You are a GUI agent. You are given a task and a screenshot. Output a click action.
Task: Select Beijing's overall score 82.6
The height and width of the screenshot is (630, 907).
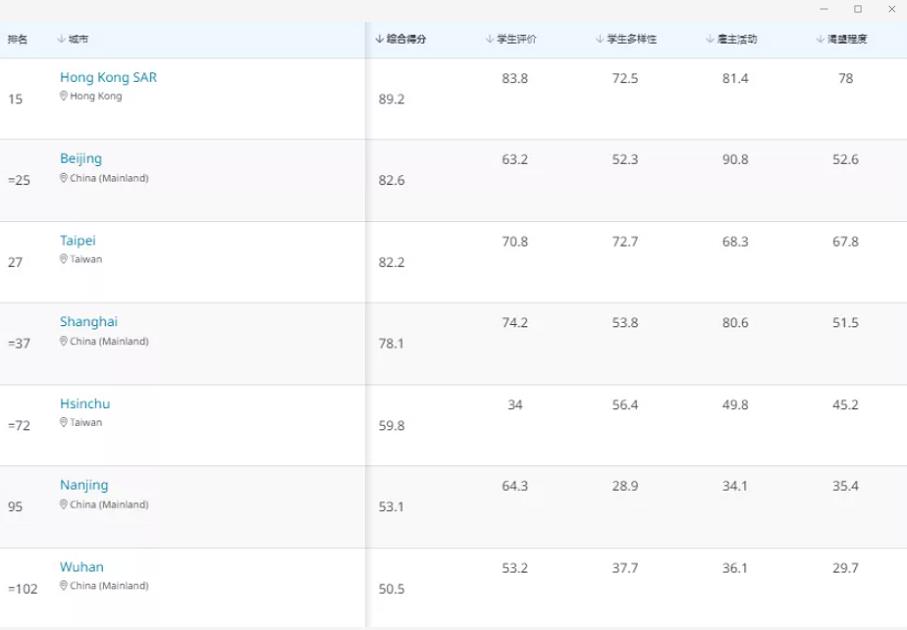click(392, 180)
